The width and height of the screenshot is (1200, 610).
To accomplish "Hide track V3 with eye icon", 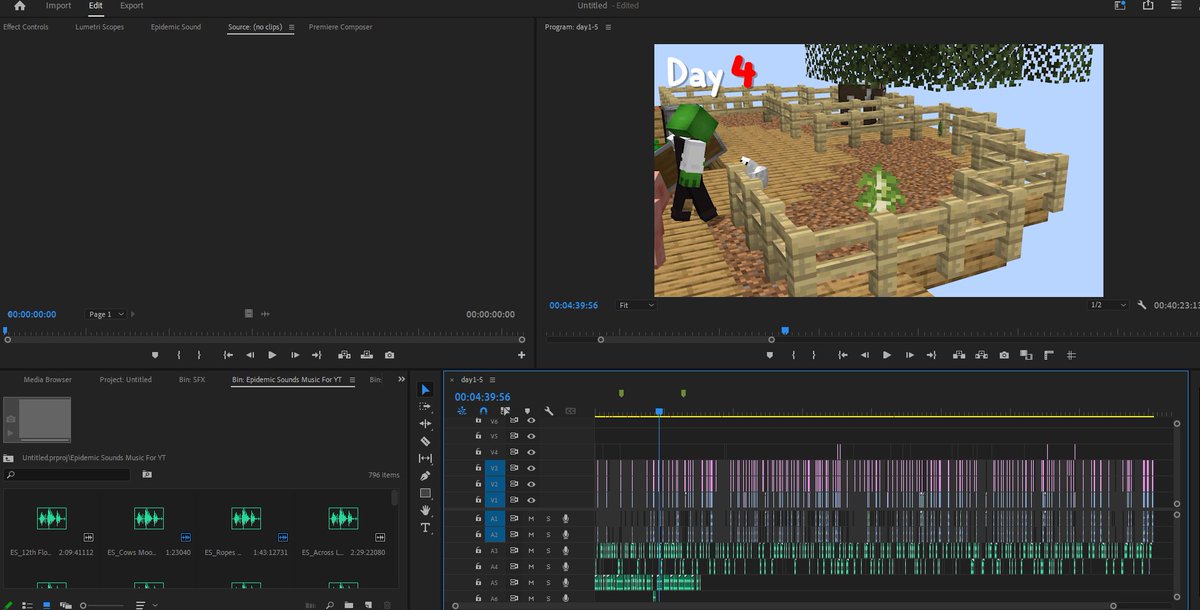I will 531,467.
